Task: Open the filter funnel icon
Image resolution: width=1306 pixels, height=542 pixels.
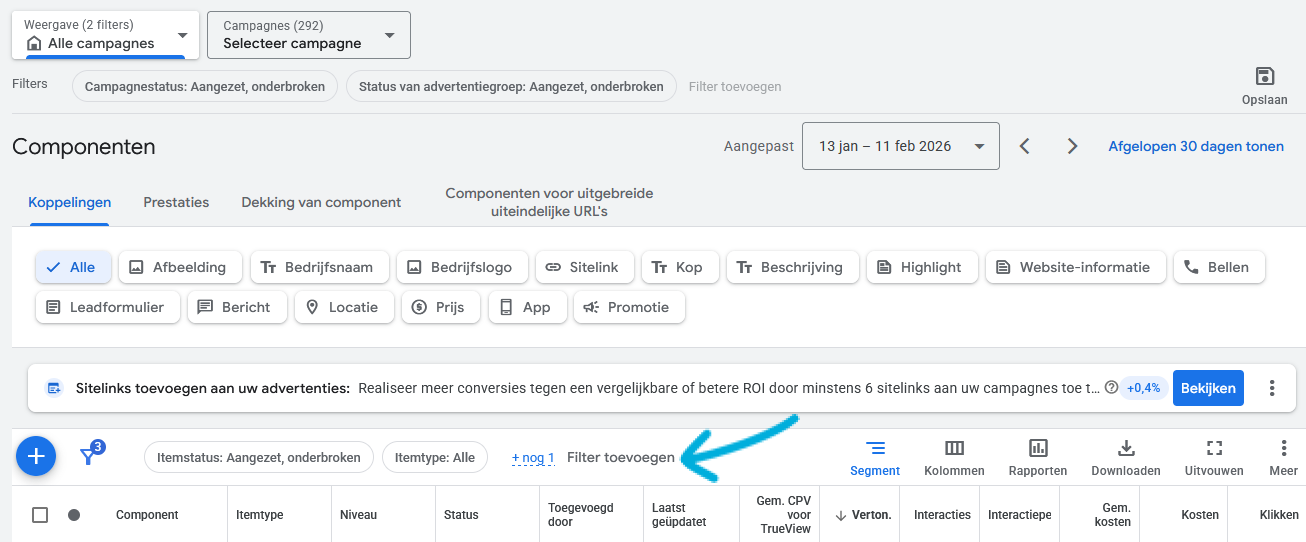Action: [x=89, y=456]
